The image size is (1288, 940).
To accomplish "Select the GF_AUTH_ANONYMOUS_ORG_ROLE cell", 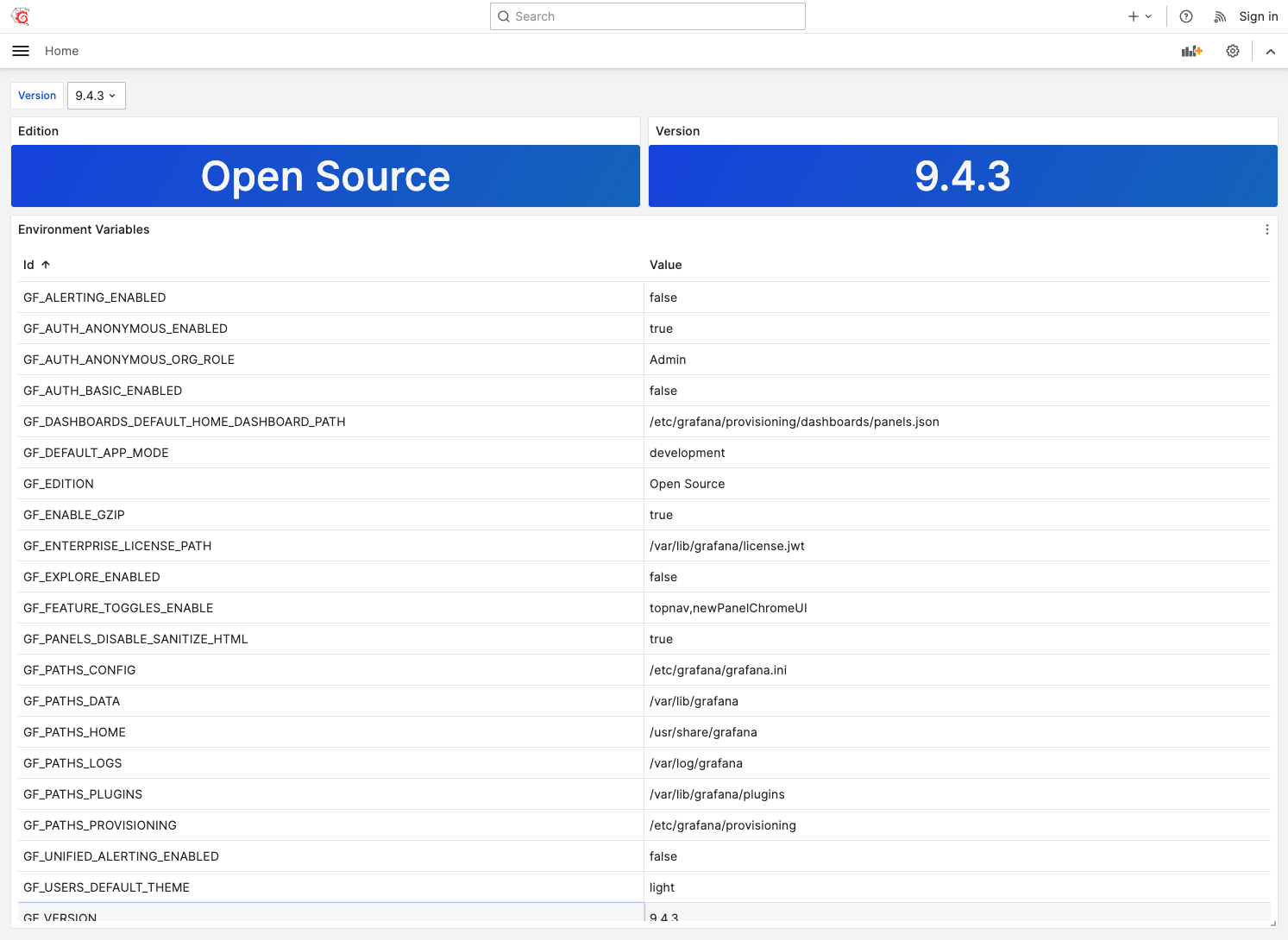I will (x=331, y=360).
